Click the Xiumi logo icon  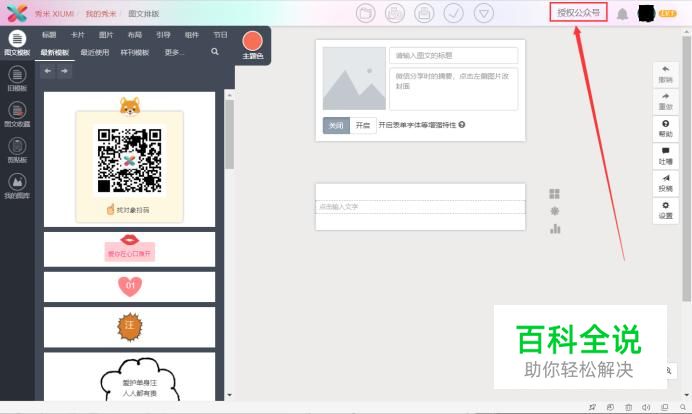tap(17, 13)
